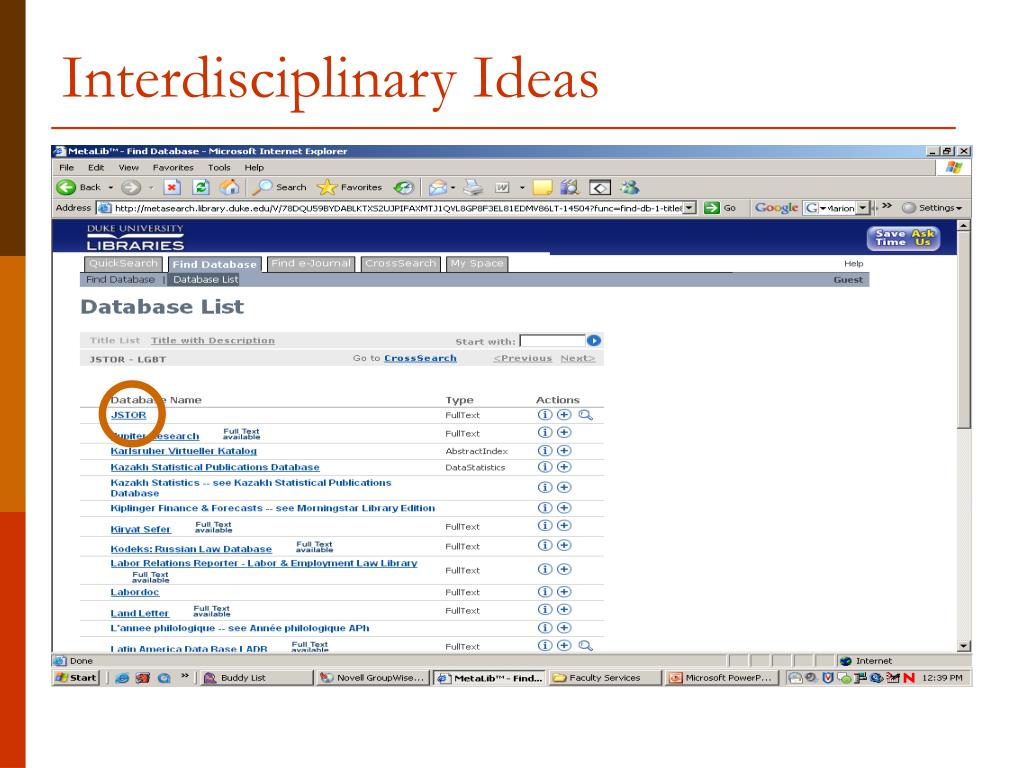
Task: Click the Windows Start button
Action: 76,678
